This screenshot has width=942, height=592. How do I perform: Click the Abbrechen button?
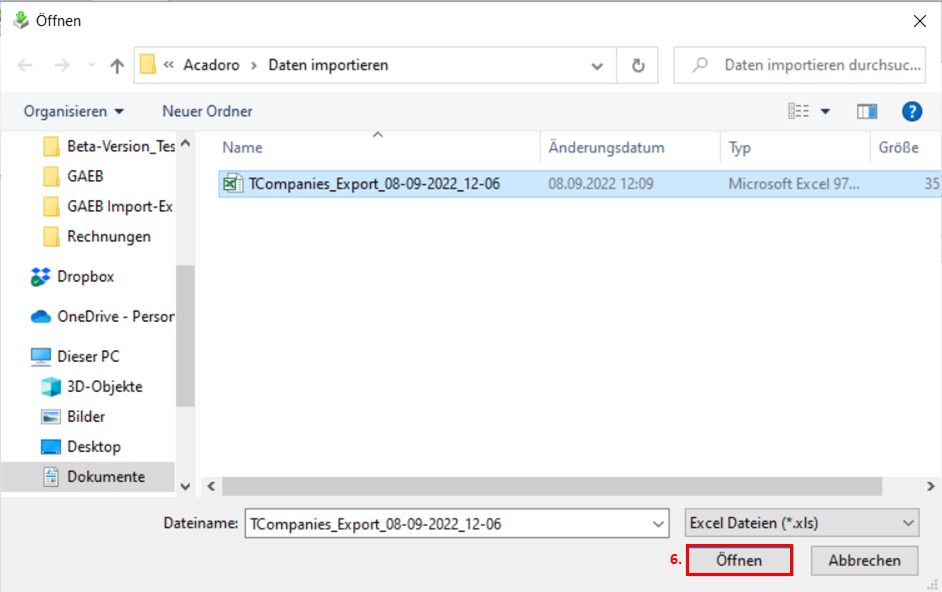864,561
